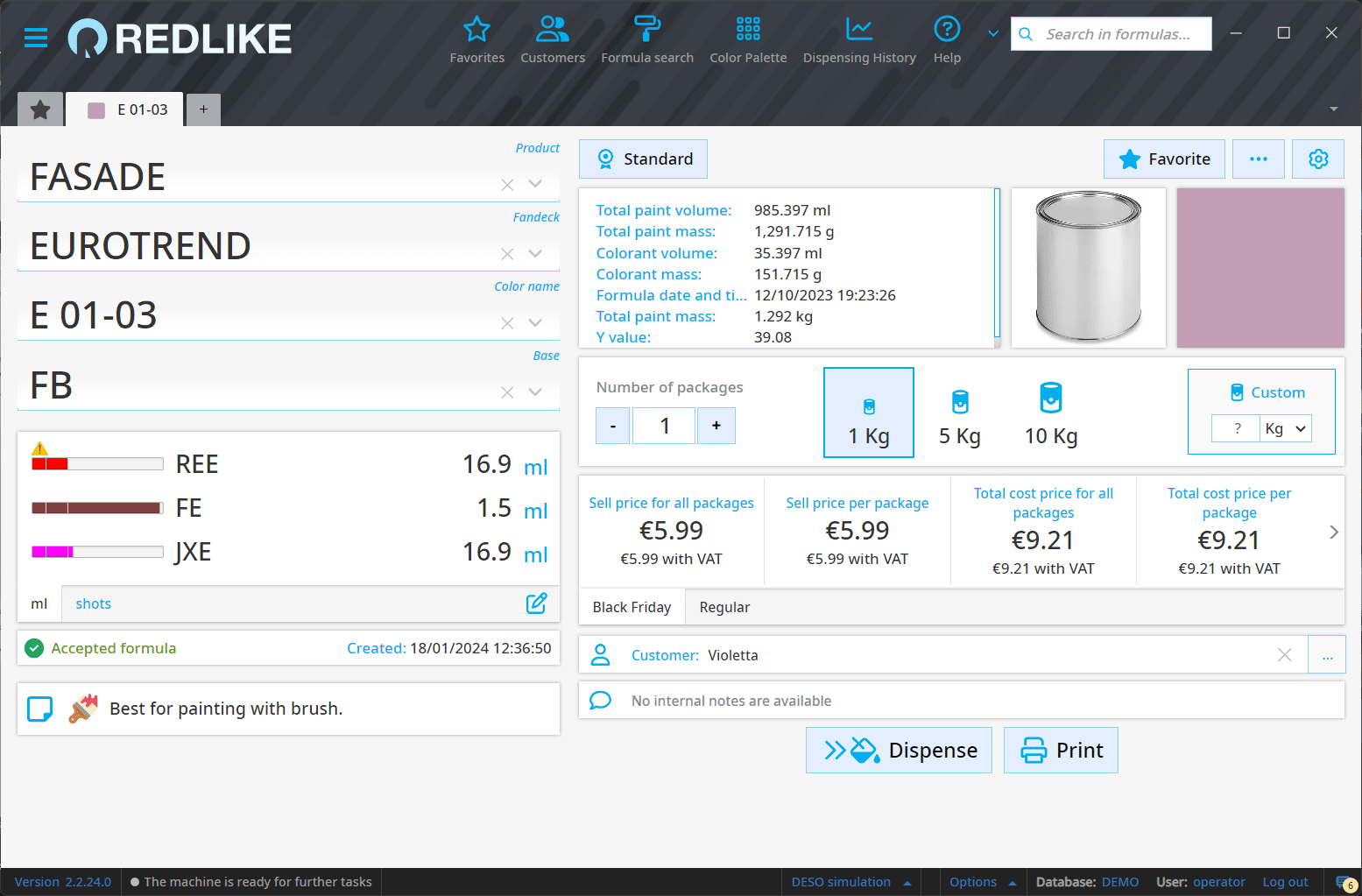Switch to the Regular price tab

pos(723,607)
